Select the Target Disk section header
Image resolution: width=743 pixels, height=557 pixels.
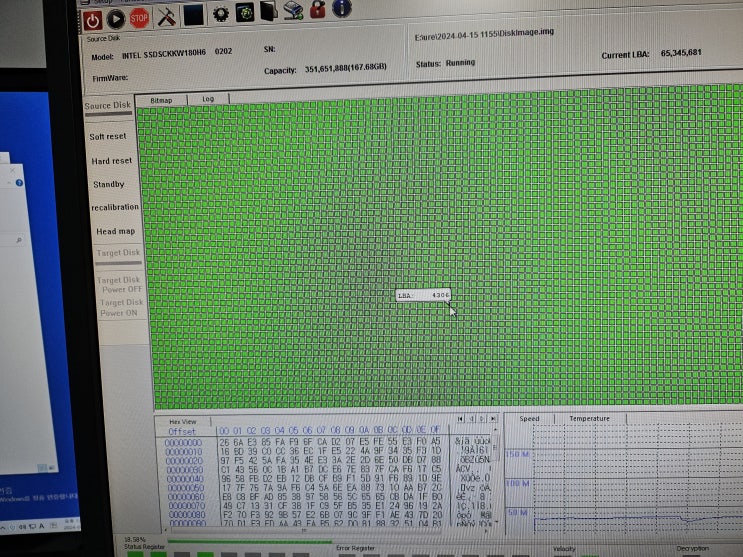pos(118,254)
